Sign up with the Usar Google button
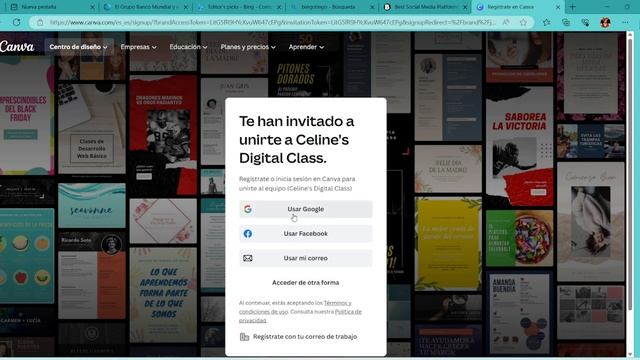The width and height of the screenshot is (640, 360). pos(306,209)
